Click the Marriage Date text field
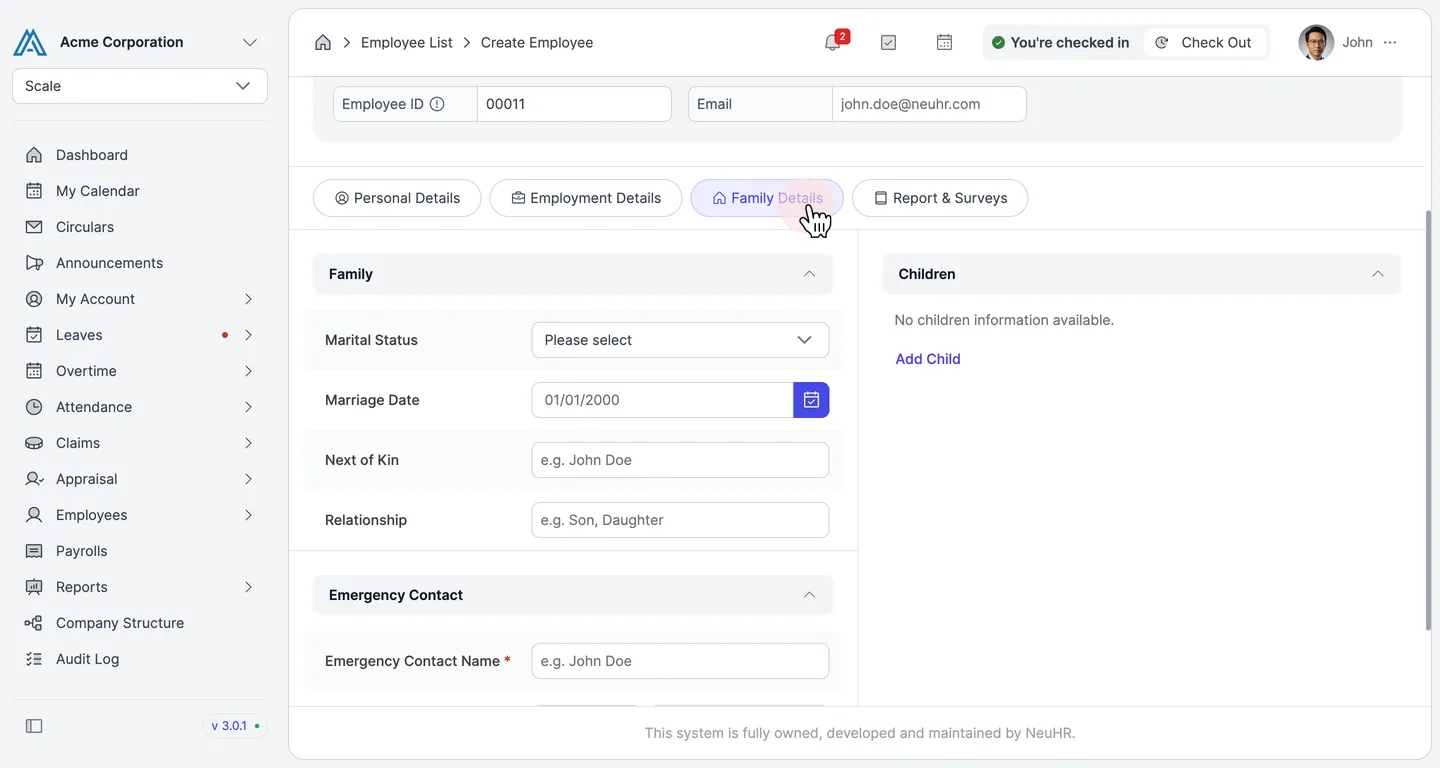The image size is (1440, 768). coord(662,400)
